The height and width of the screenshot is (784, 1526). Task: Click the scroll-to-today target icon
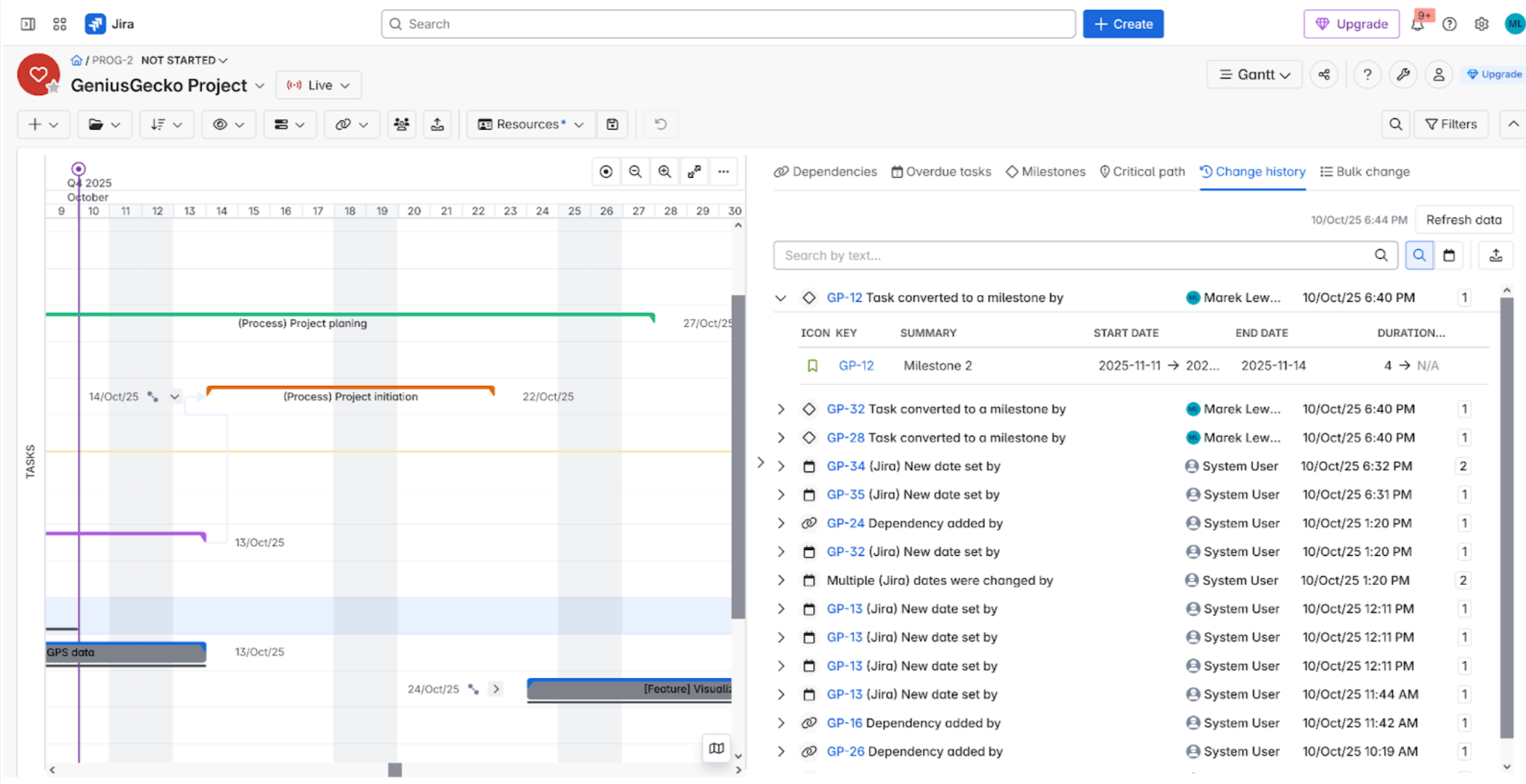(606, 171)
